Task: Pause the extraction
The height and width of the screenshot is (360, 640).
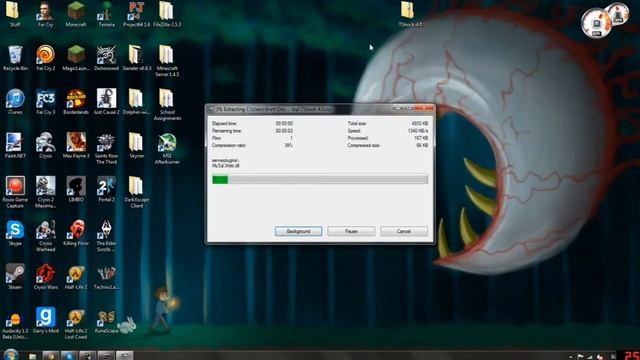Action: point(351,231)
